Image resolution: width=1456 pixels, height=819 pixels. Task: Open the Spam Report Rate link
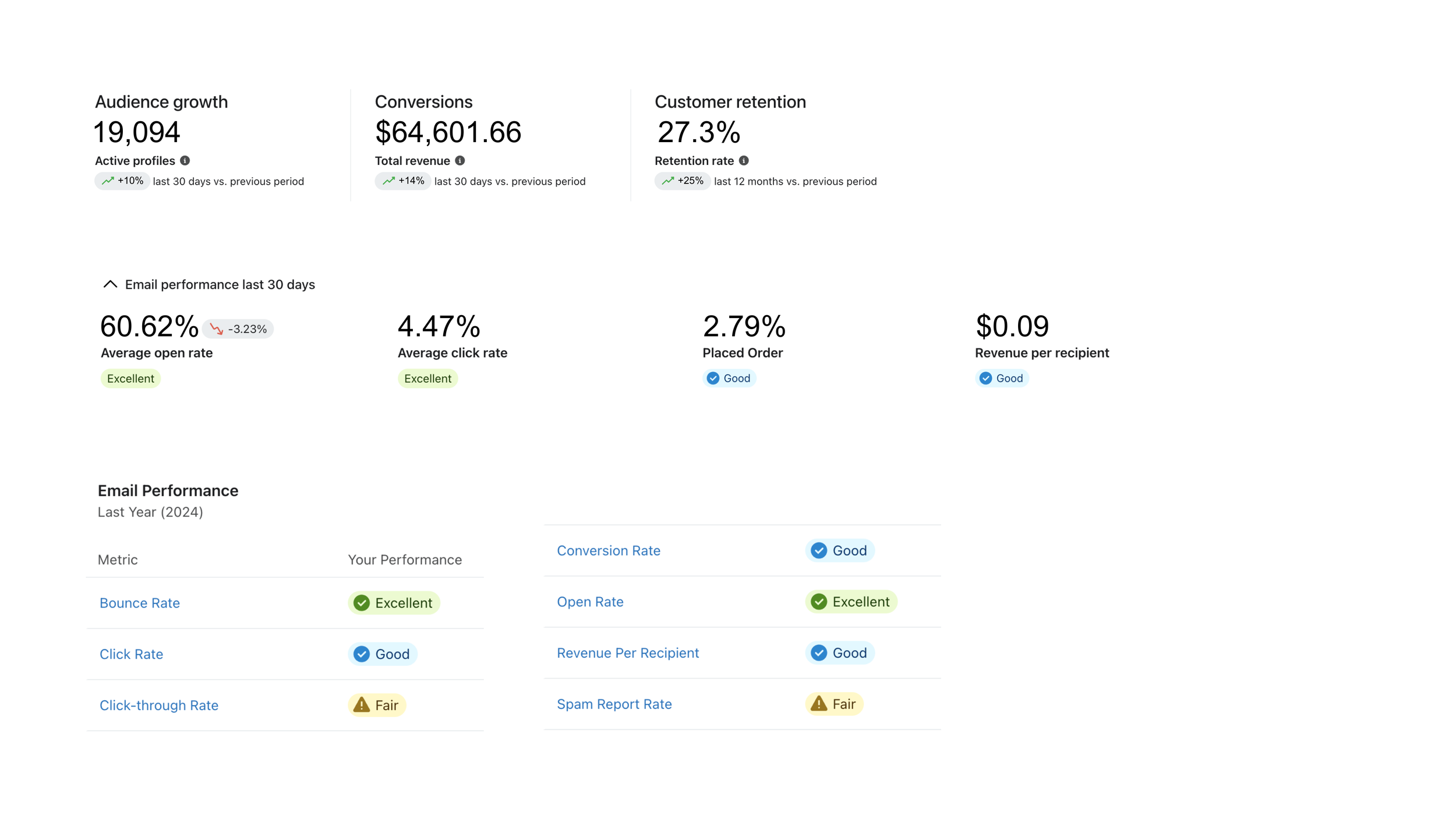point(614,704)
